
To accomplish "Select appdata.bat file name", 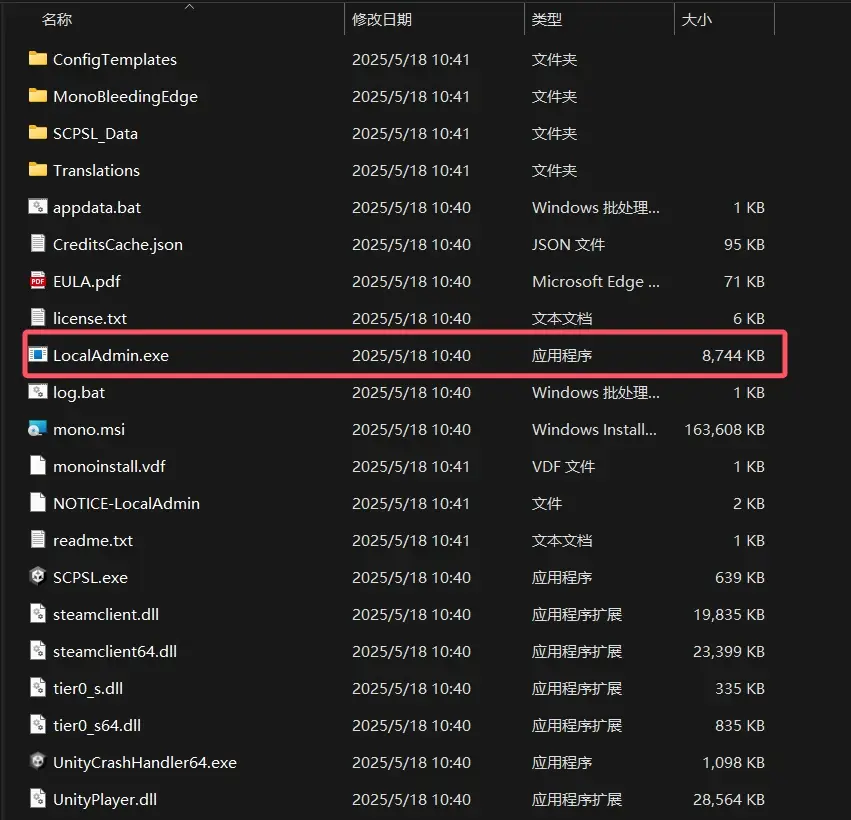I will pos(97,208).
